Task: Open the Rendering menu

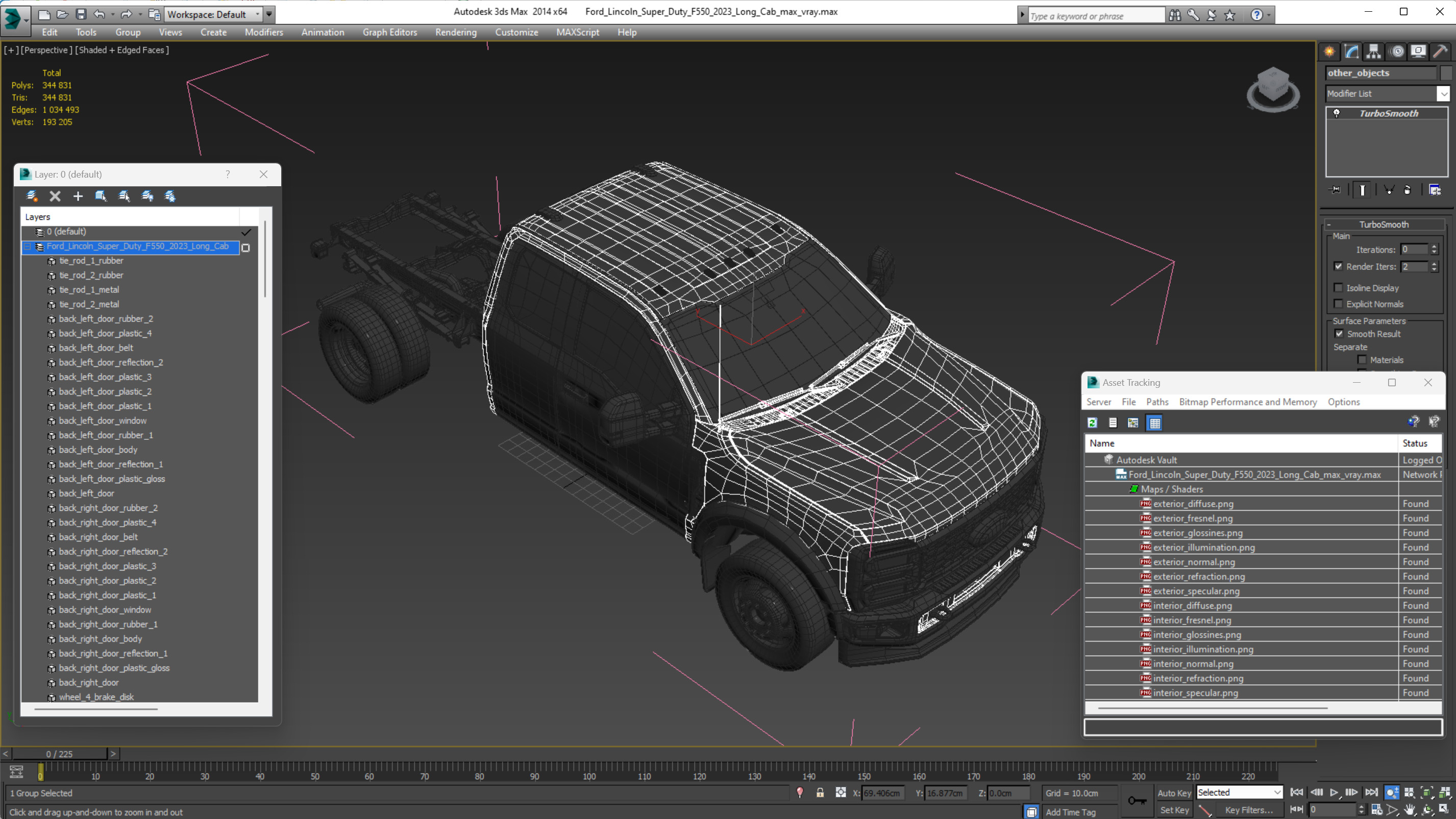Action: point(456,32)
